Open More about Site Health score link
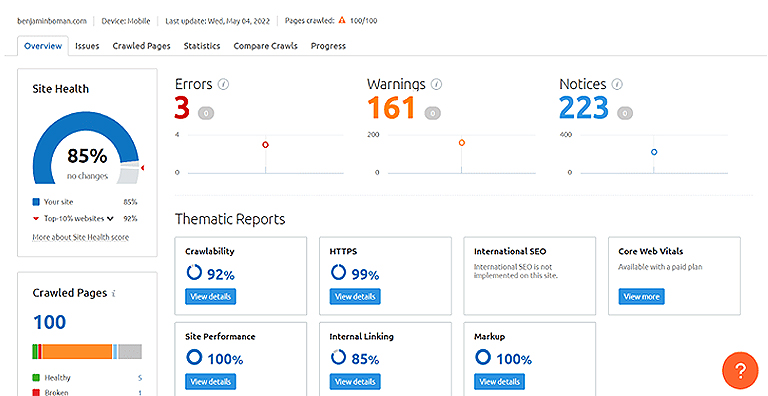This screenshot has height=396, width=768. tap(81, 237)
